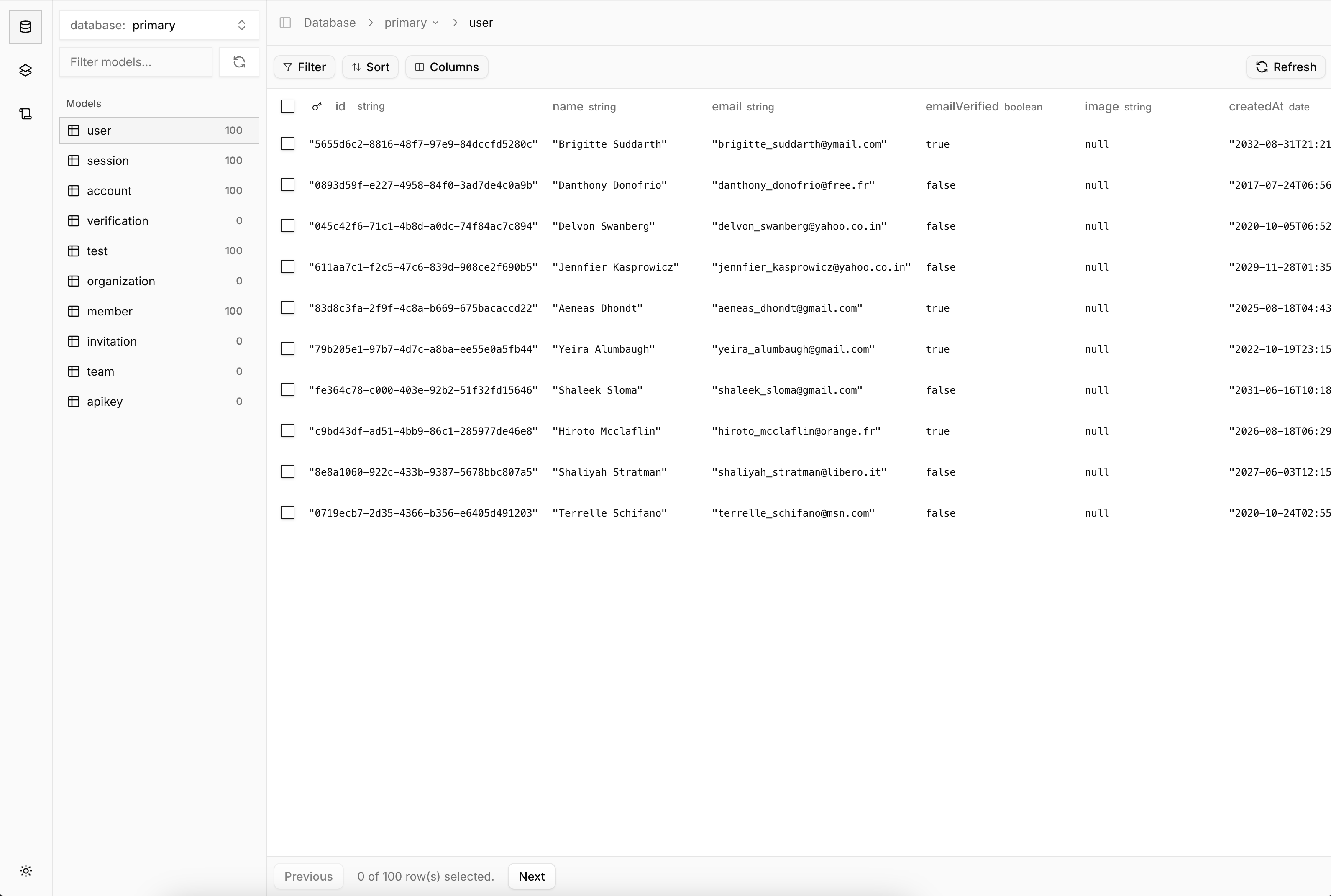The width and height of the screenshot is (1331, 896).
Task: Go to Next page
Action: pos(532,876)
